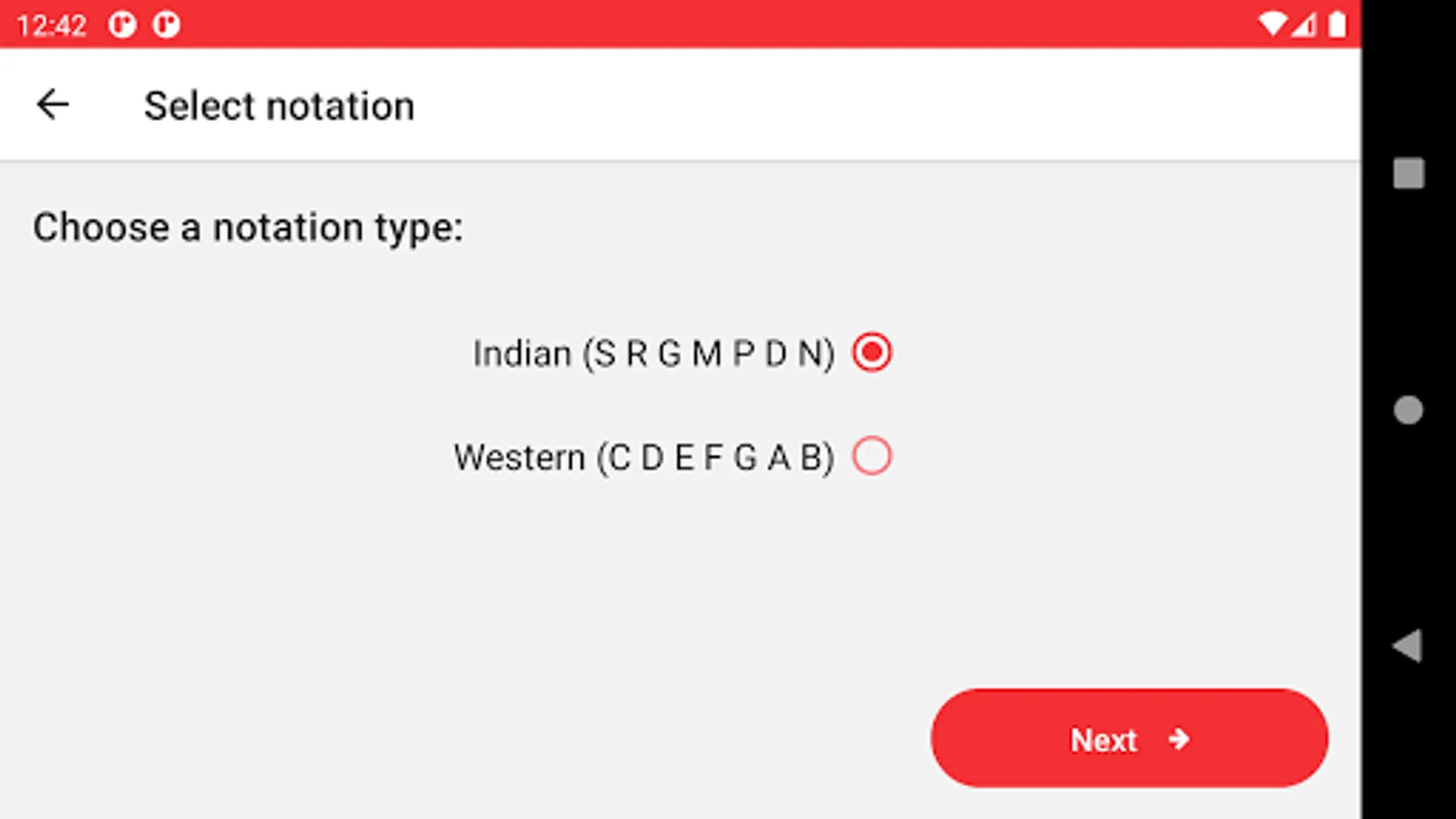This screenshot has height=819, width=1456.
Task: Click the first notification icon beside the clock
Action: click(x=122, y=25)
